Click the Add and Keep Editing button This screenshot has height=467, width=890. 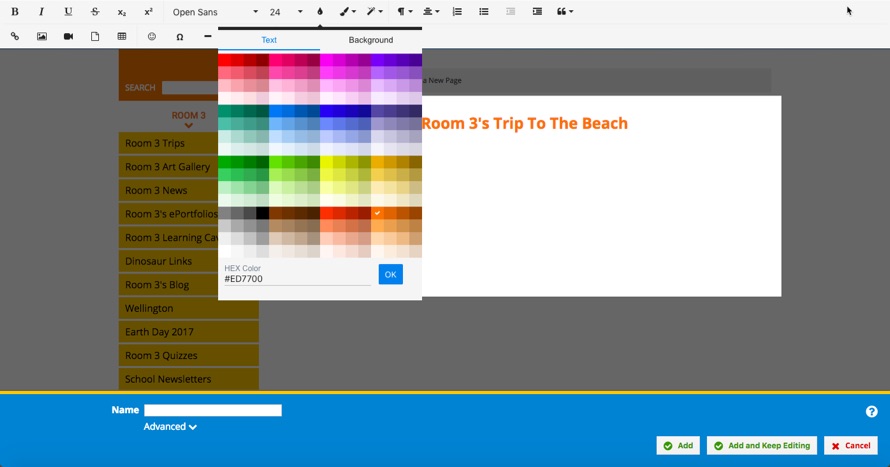coord(762,445)
